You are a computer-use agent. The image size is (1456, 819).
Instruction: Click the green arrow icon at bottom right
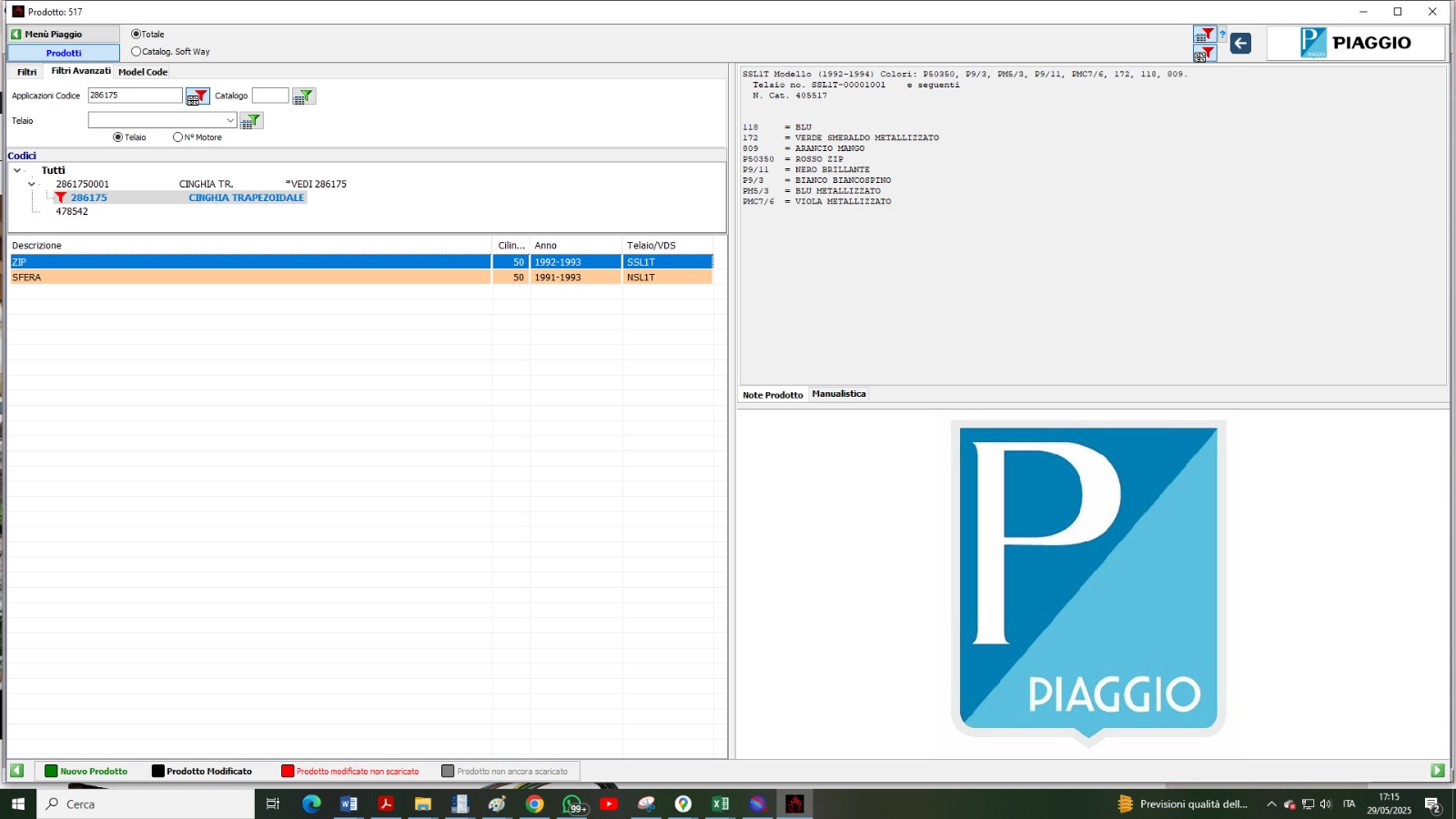pyautogui.click(x=1438, y=771)
